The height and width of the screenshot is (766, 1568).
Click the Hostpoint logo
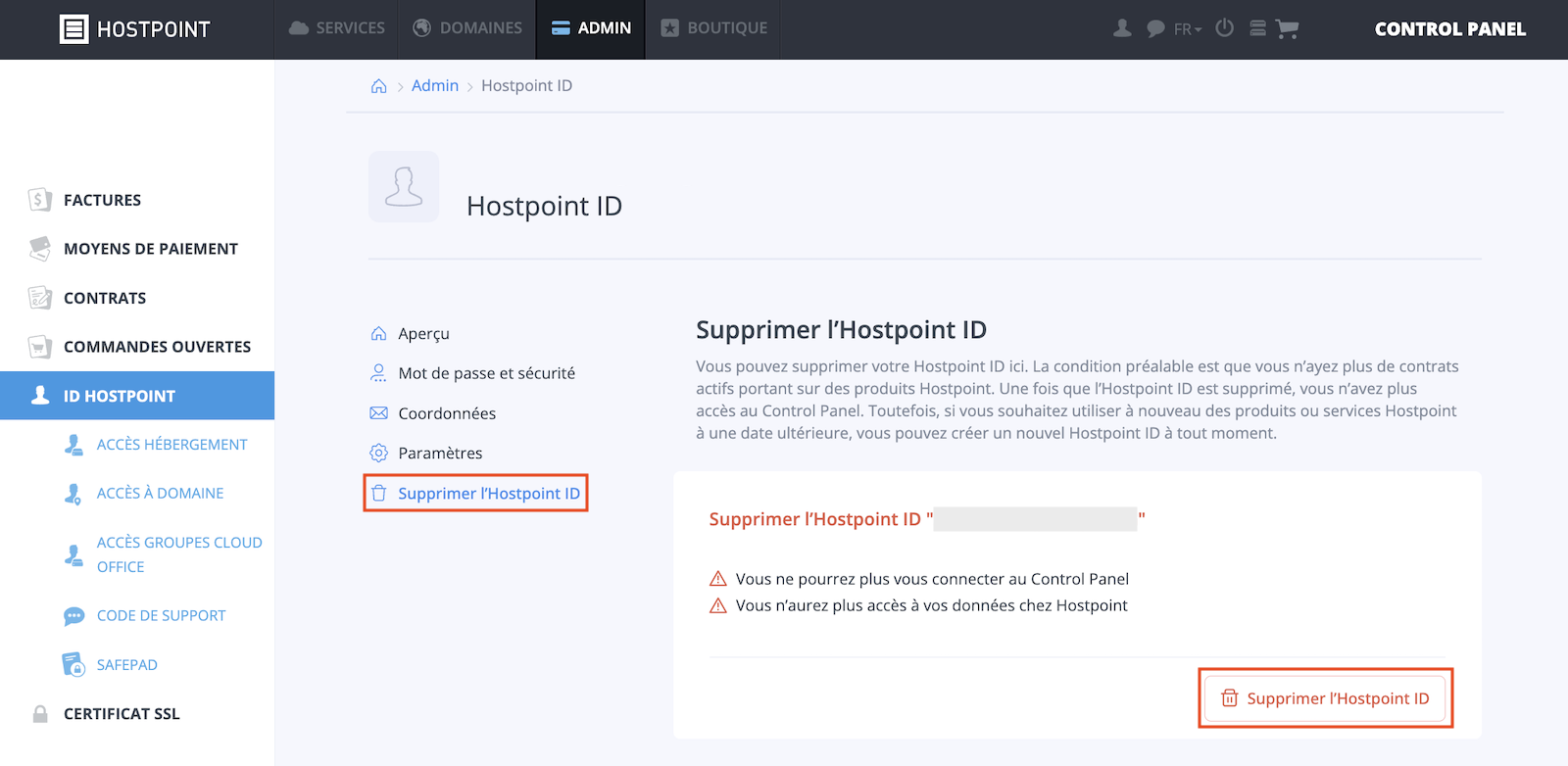[135, 29]
